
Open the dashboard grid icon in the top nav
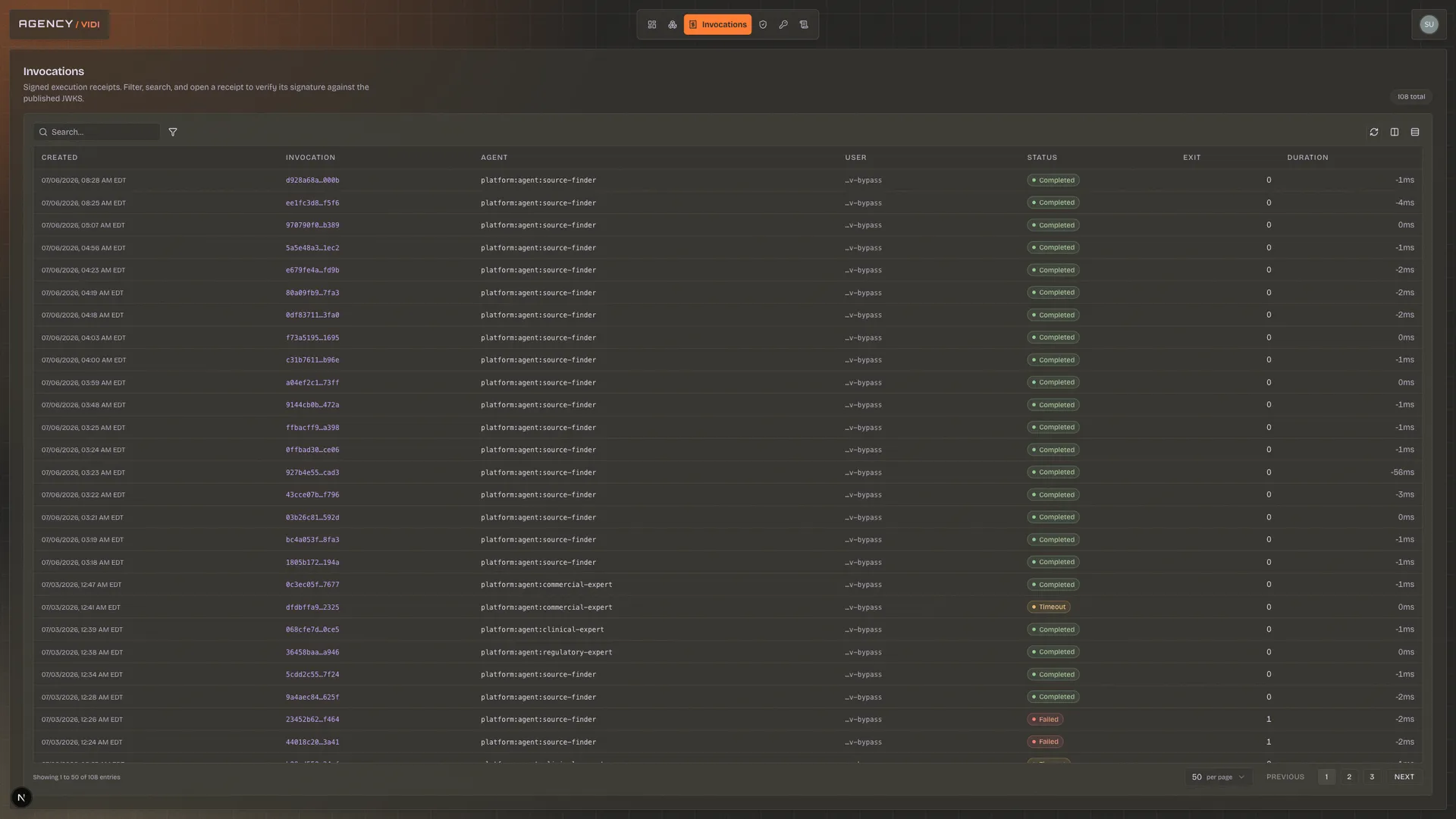pyautogui.click(x=652, y=24)
